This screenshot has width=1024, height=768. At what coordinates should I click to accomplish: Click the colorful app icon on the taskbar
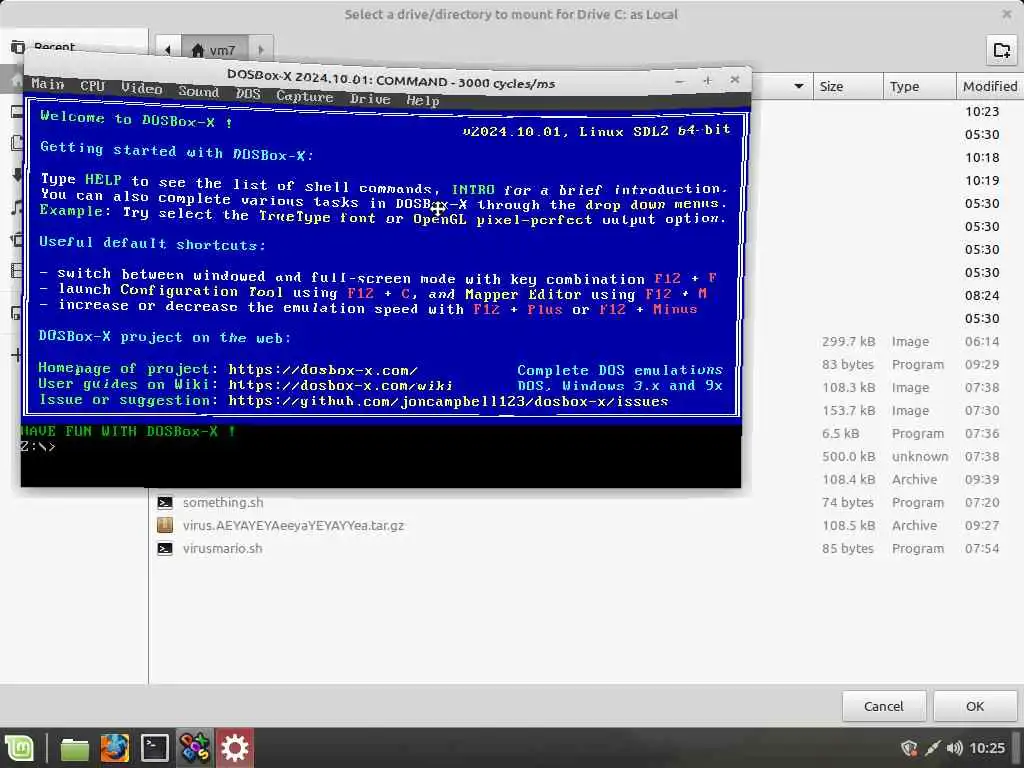(195, 748)
